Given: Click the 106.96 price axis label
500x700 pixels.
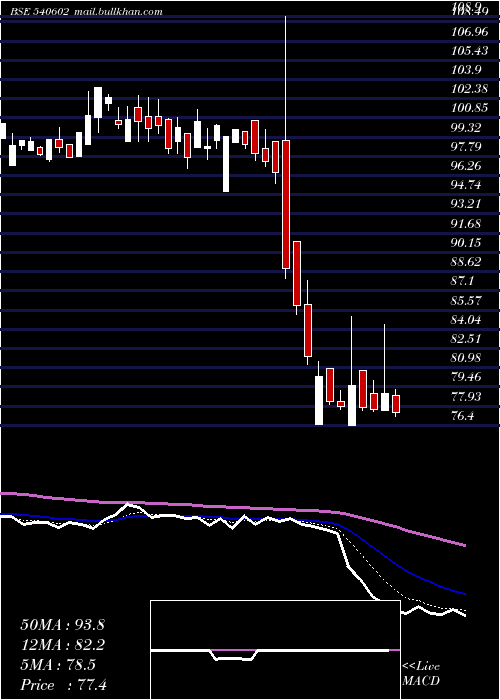Looking at the screenshot, I should point(470,32).
